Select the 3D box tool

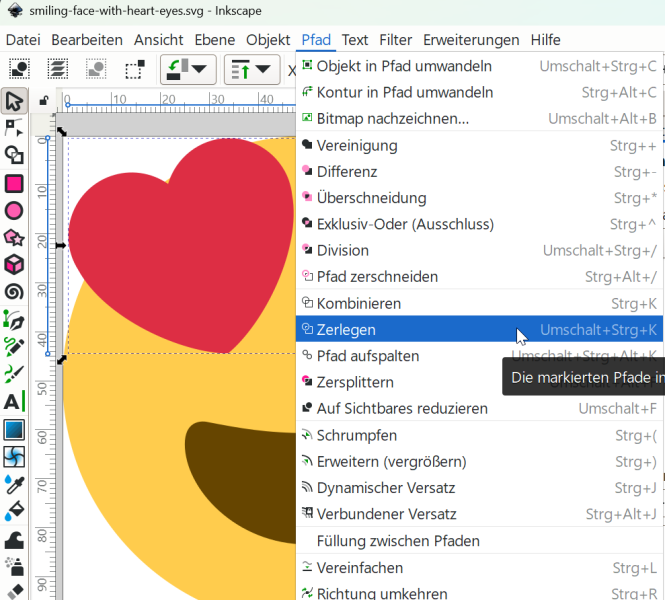(x=14, y=265)
